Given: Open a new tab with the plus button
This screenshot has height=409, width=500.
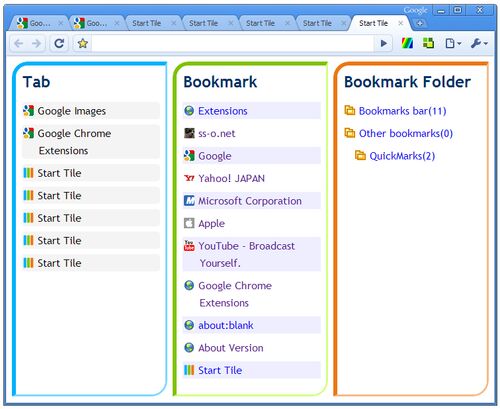Looking at the screenshot, I should tap(420, 23).
